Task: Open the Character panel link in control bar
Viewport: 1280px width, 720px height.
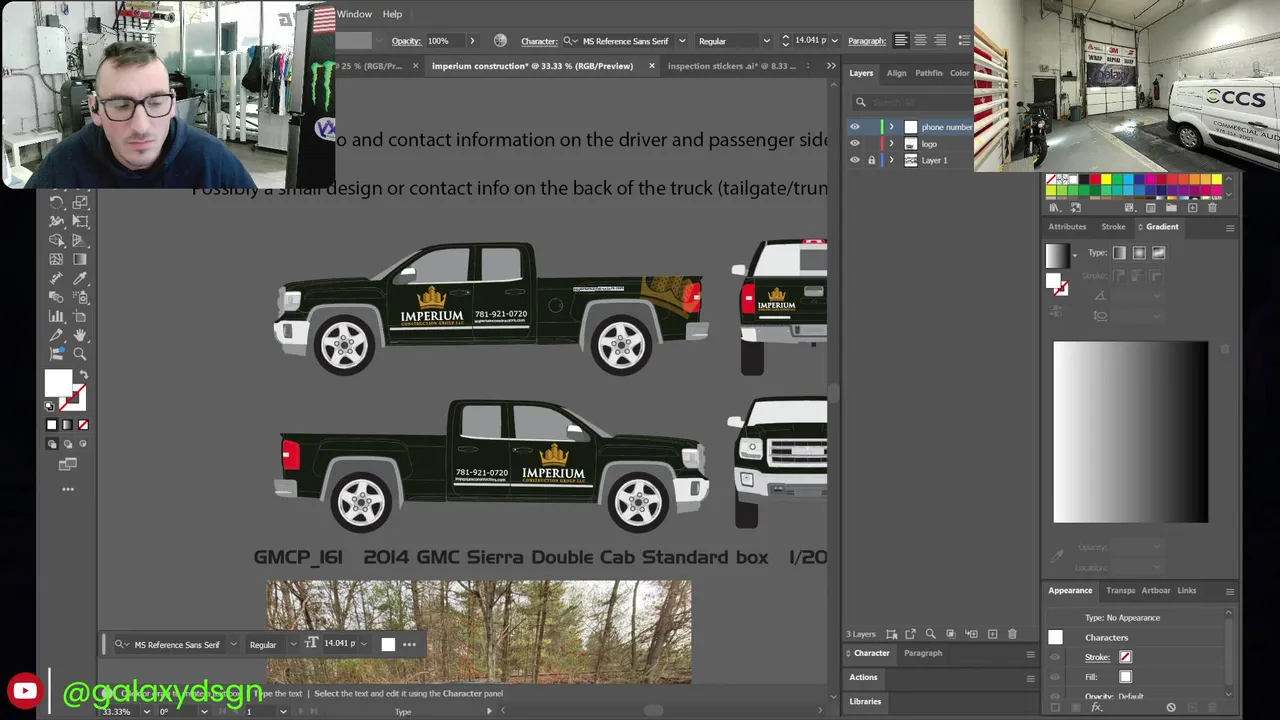Action: 539,41
